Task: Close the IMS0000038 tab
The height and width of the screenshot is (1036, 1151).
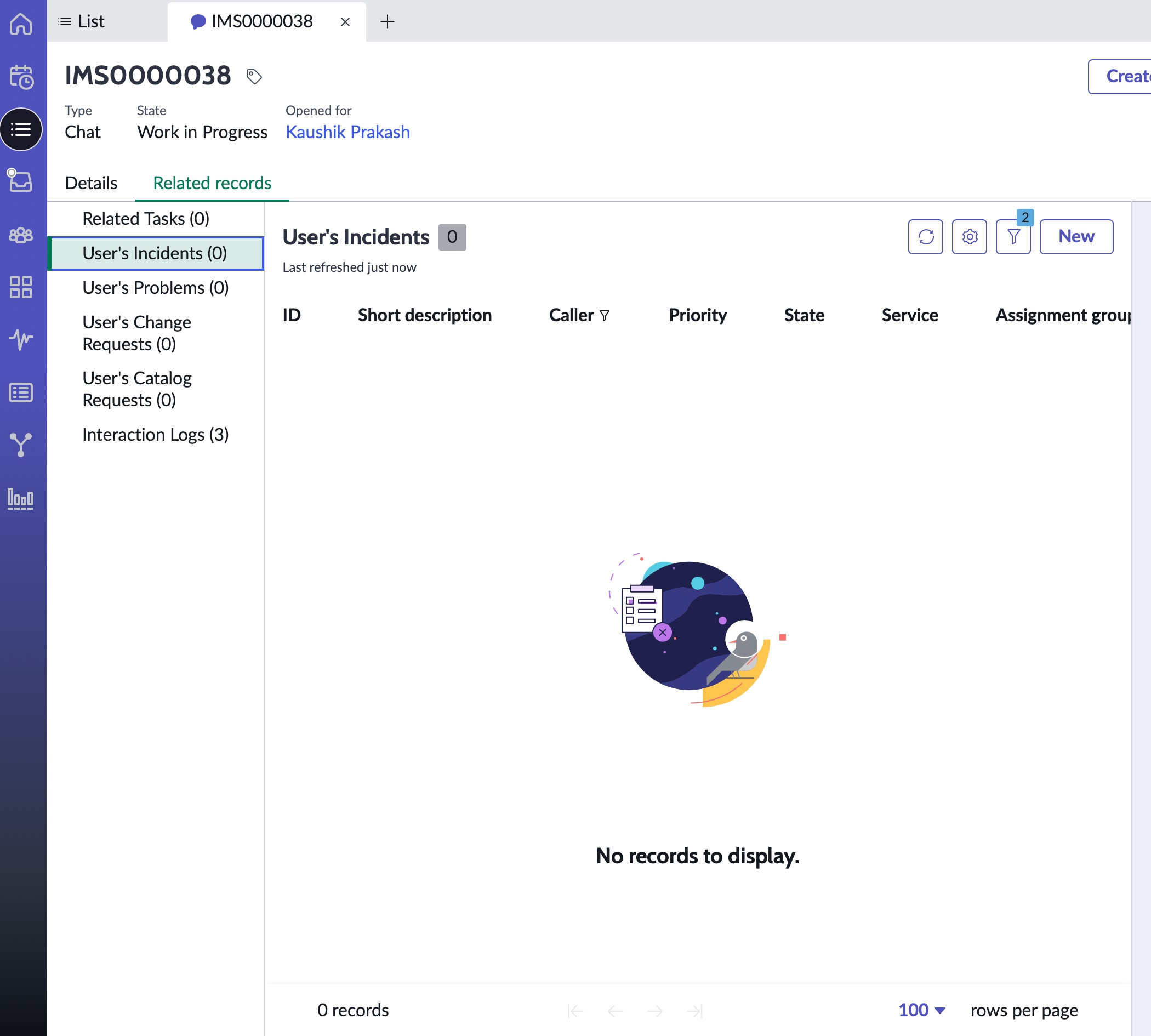Action: 345,21
